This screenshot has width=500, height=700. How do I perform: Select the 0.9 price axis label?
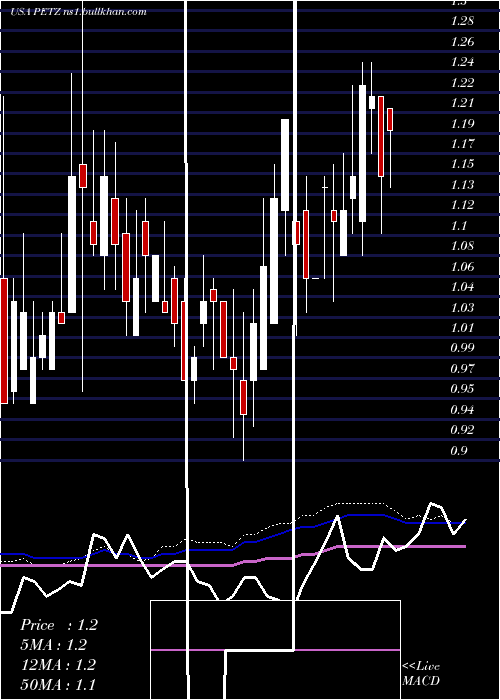coord(459,450)
